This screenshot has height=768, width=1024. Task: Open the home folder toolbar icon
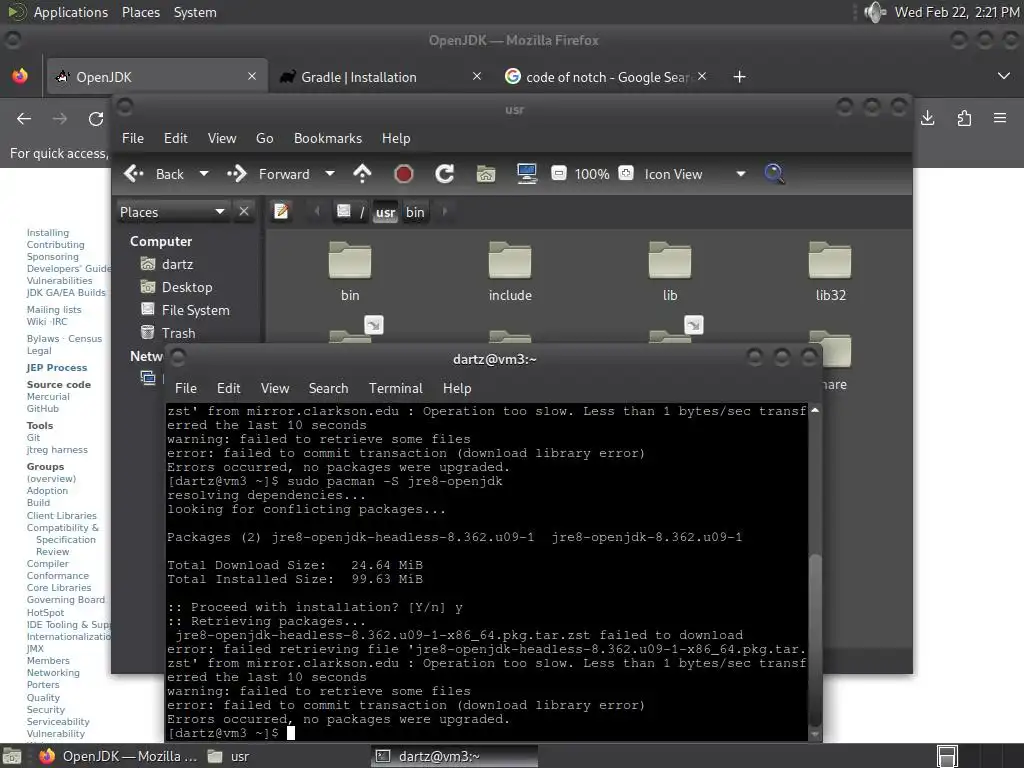(x=486, y=174)
